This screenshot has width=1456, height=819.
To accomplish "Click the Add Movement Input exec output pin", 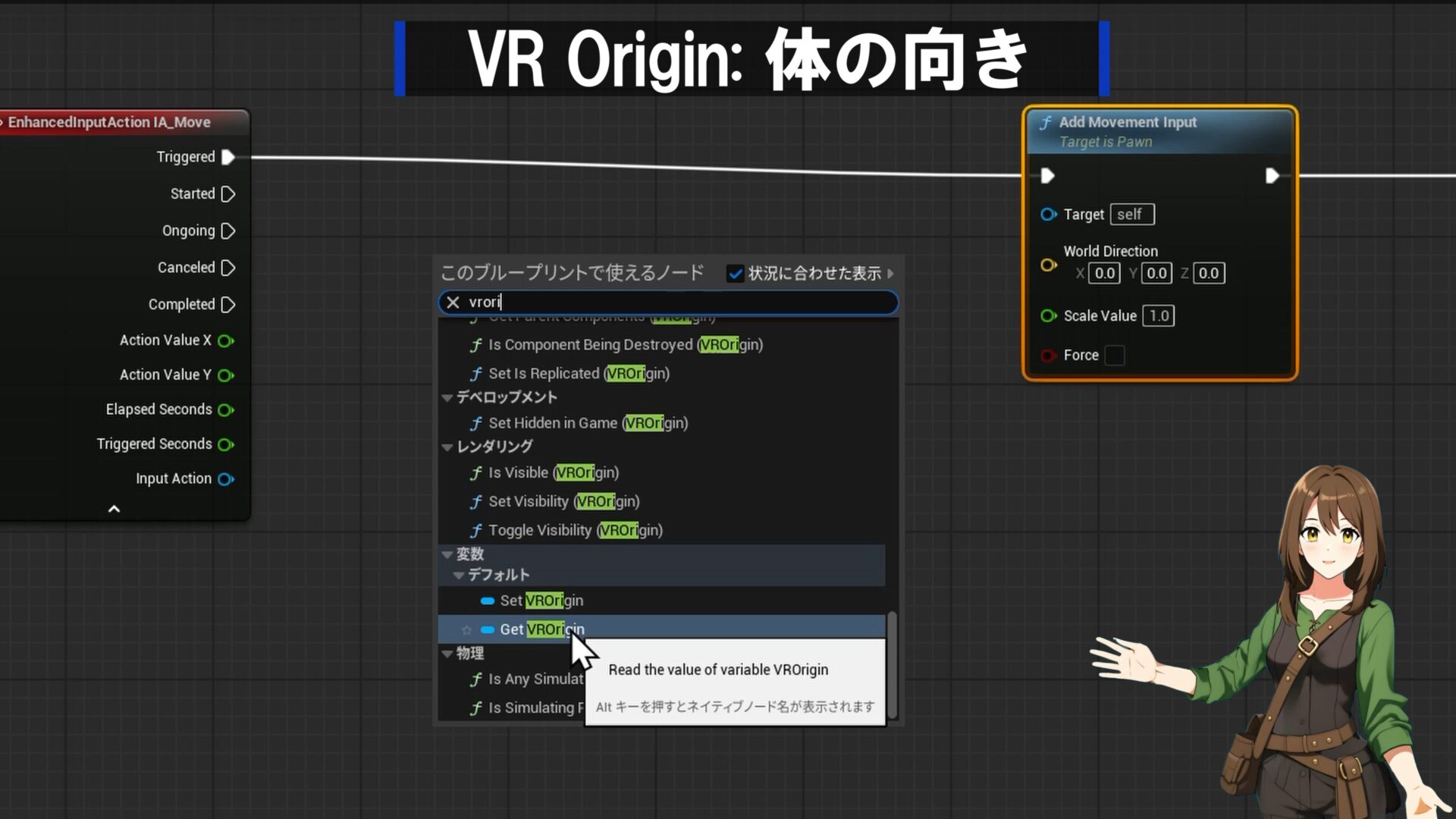I will pos(1272,176).
